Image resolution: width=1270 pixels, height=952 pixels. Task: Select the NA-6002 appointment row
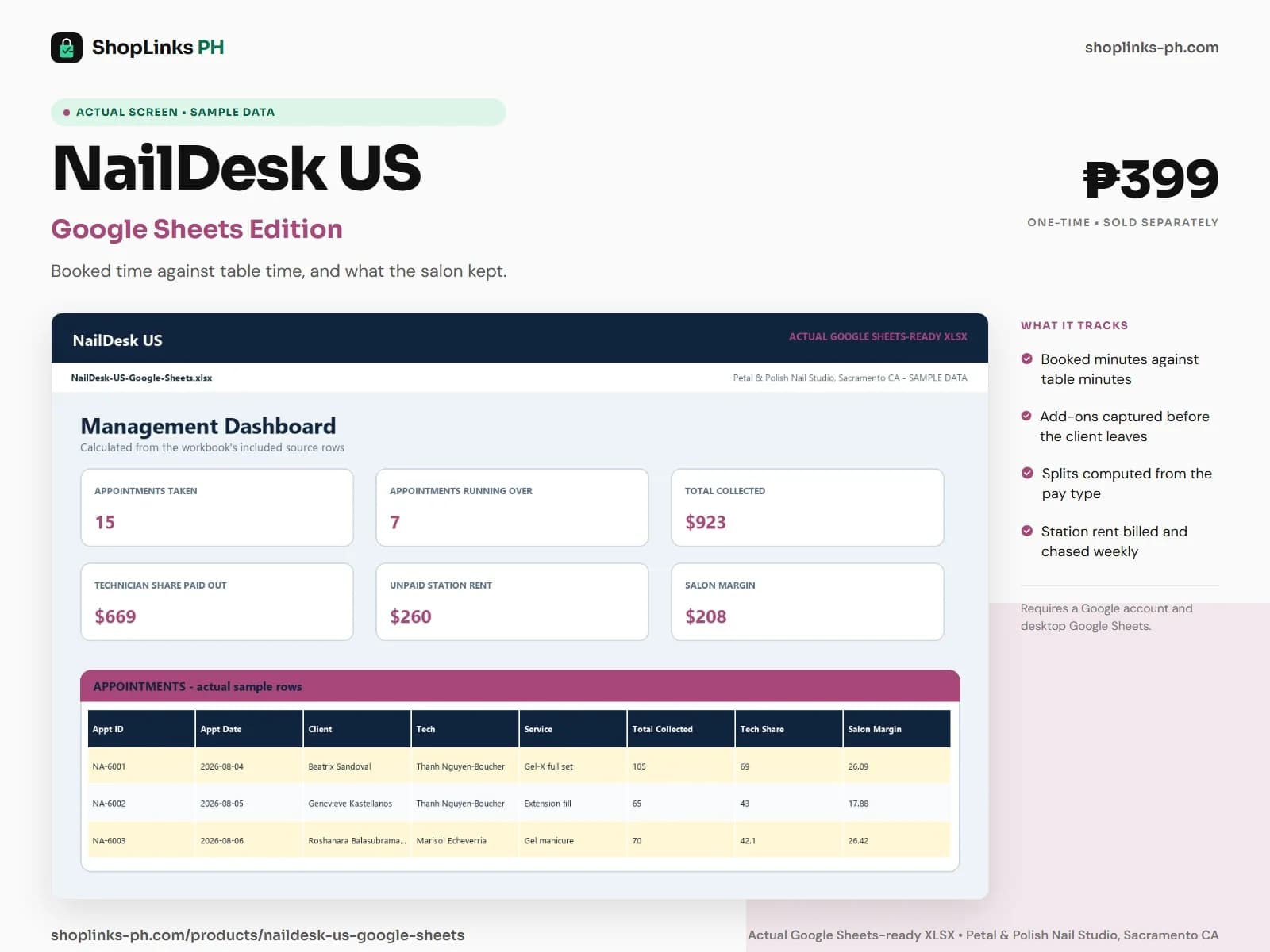tap(519, 804)
